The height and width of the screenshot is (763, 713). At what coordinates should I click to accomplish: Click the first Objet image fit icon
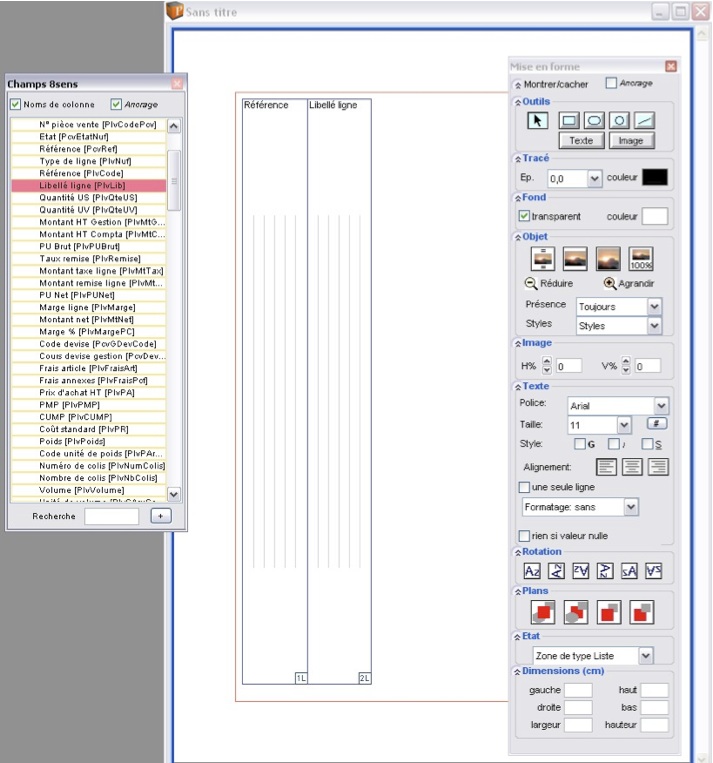(543, 258)
